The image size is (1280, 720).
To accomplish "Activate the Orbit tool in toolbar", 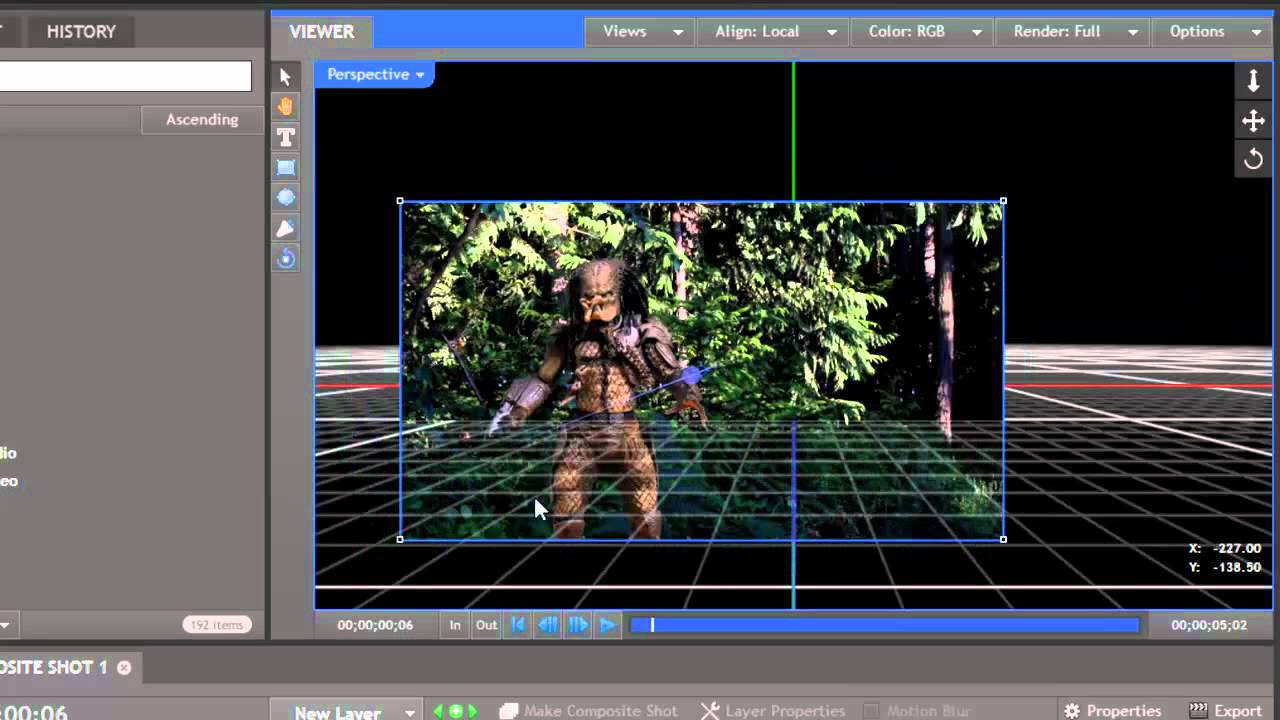I will pyautogui.click(x=285, y=259).
